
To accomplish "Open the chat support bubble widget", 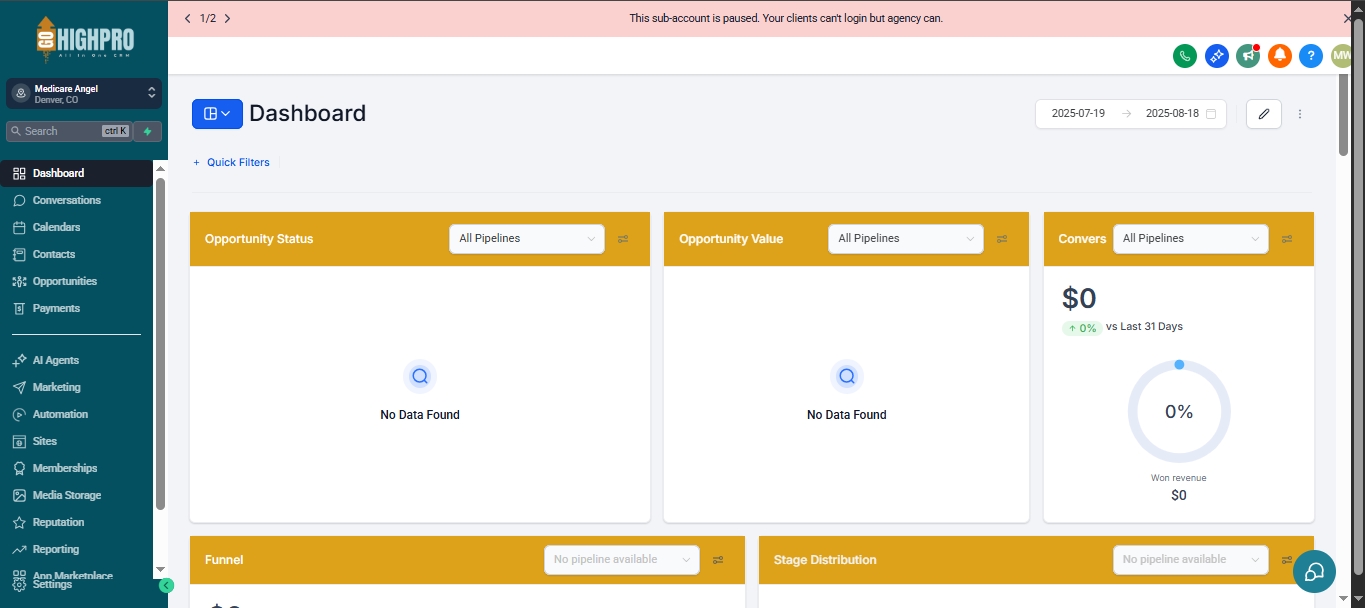I will (x=1314, y=572).
